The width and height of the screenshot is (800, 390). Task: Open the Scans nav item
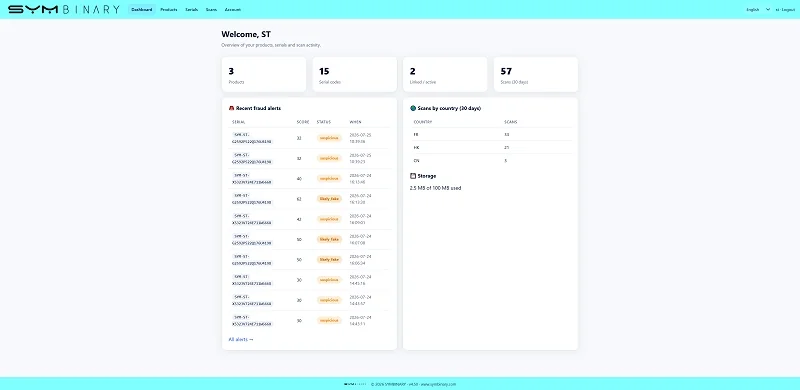click(211, 9)
